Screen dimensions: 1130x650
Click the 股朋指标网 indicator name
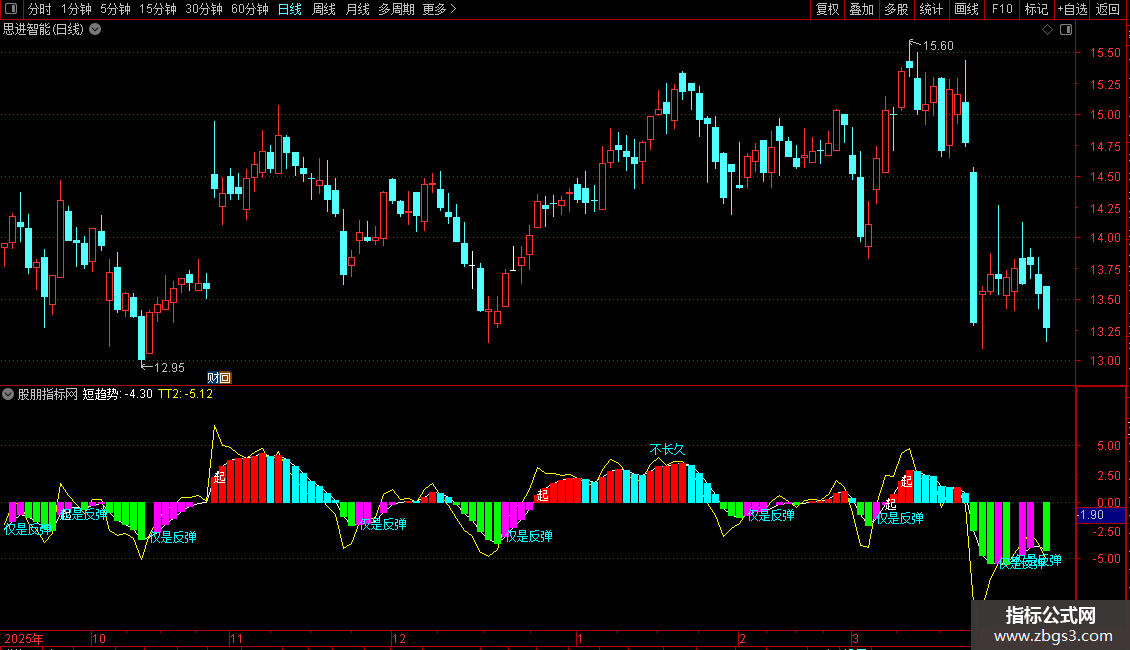coord(48,394)
